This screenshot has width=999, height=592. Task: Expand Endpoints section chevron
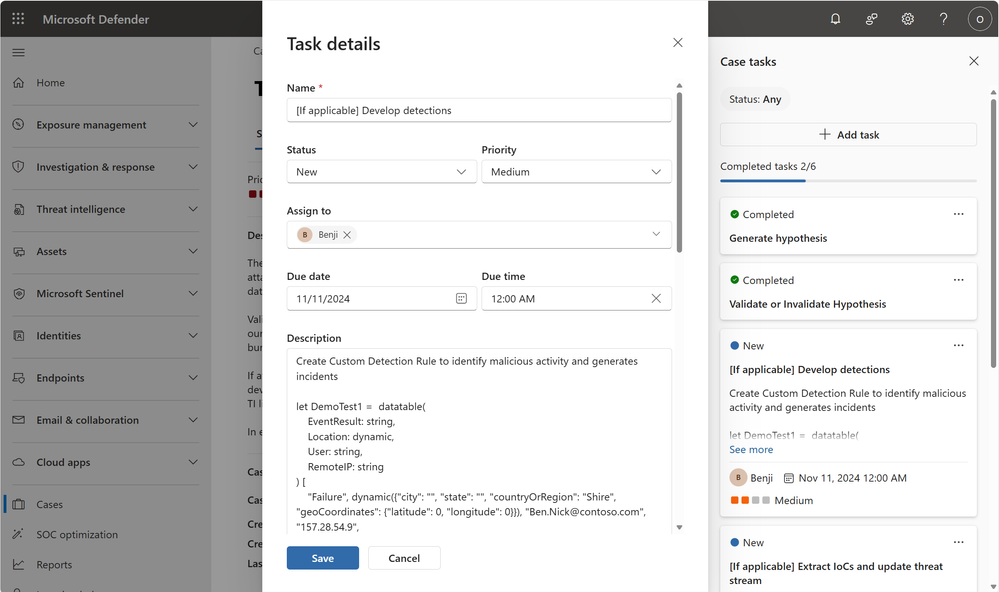click(193, 378)
